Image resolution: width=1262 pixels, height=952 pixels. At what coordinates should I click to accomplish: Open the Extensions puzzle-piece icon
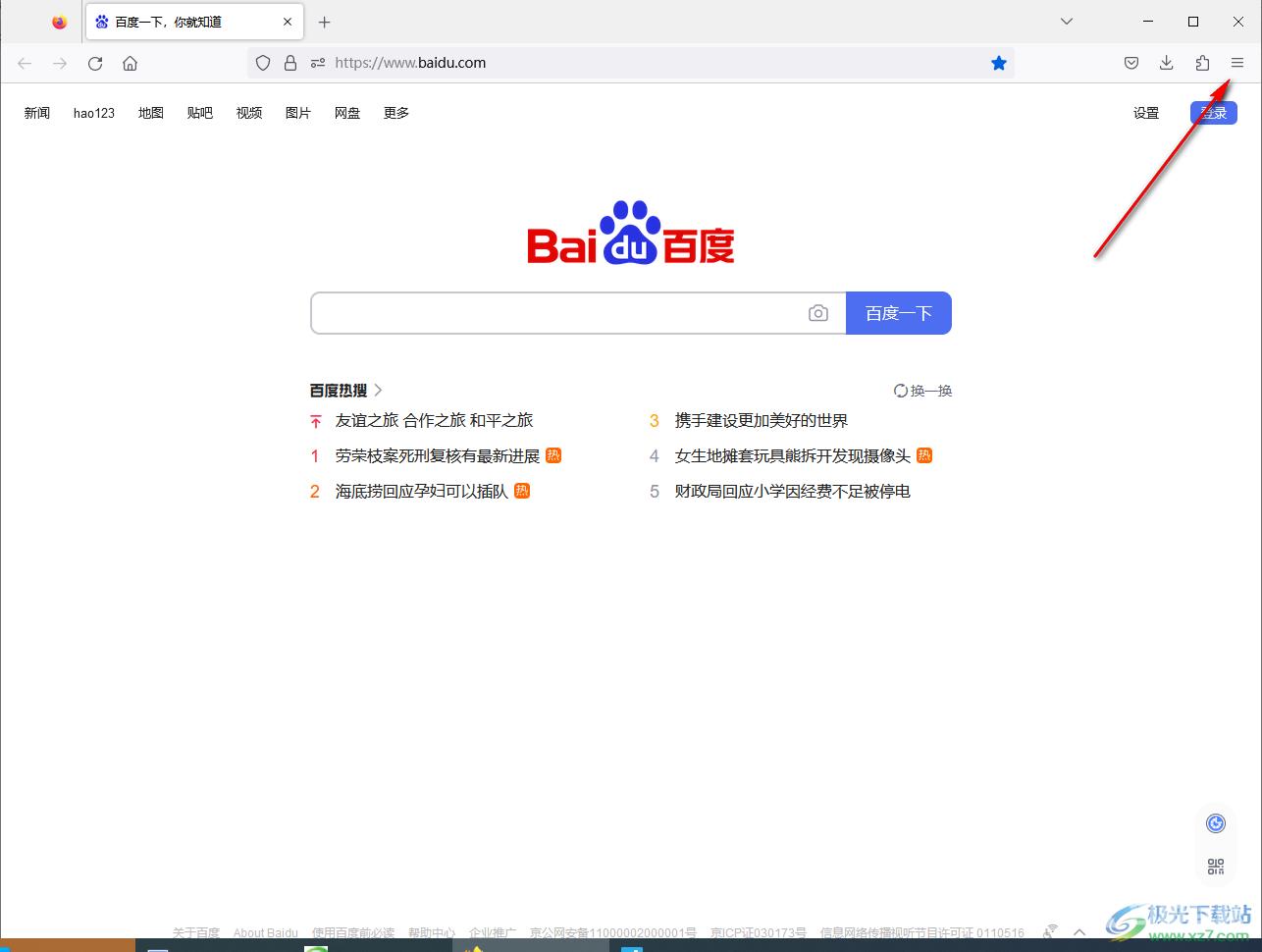pos(1202,63)
